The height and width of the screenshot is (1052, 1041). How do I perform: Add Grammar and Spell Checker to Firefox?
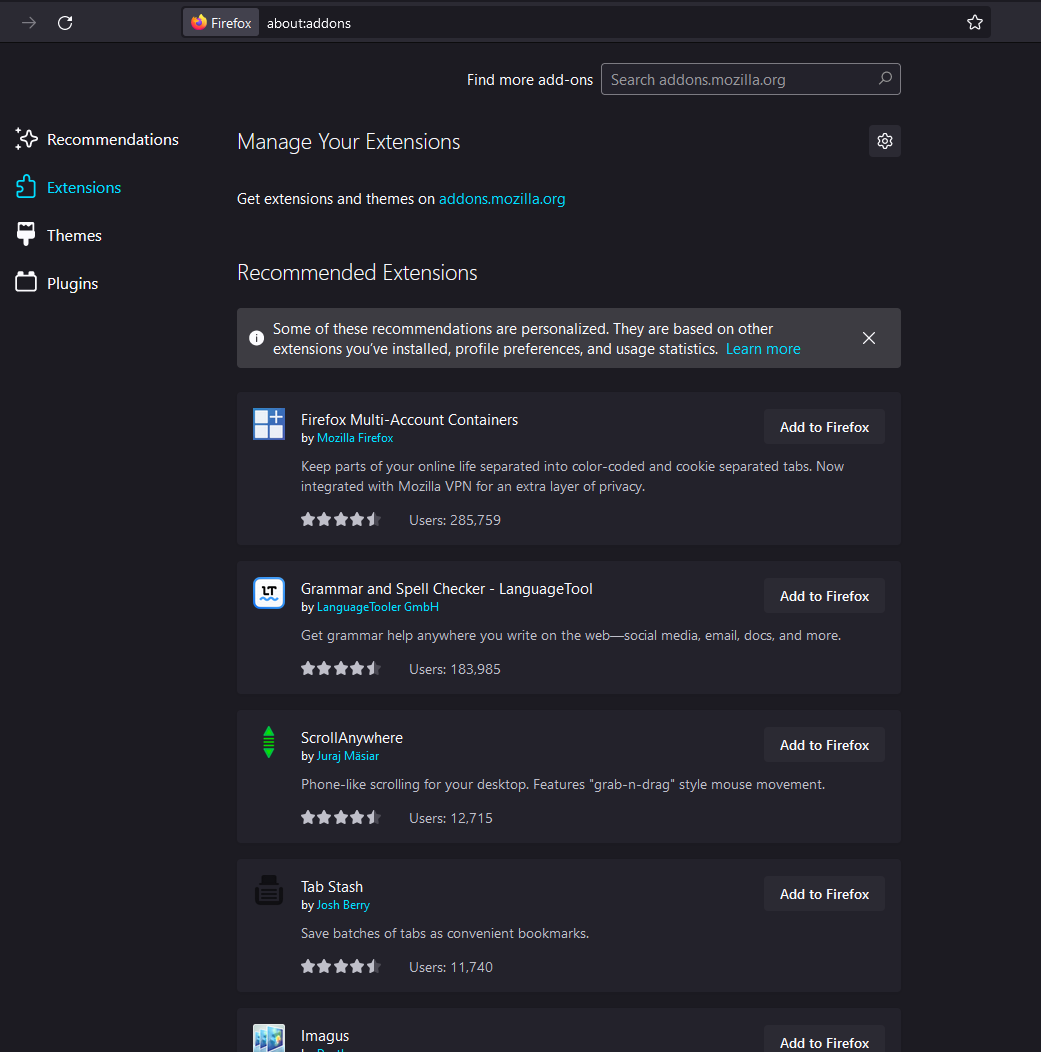point(824,596)
